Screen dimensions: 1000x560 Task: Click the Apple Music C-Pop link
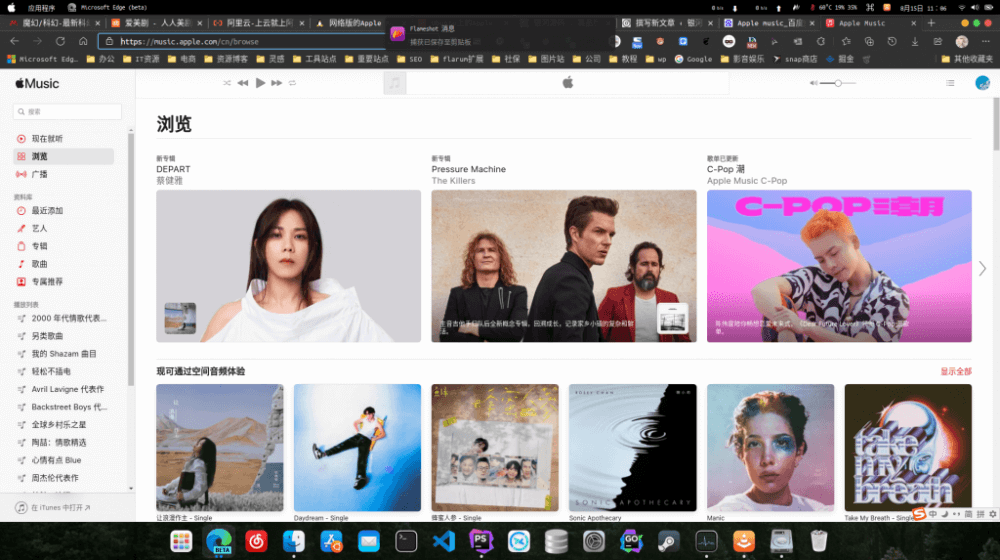[x=747, y=181]
